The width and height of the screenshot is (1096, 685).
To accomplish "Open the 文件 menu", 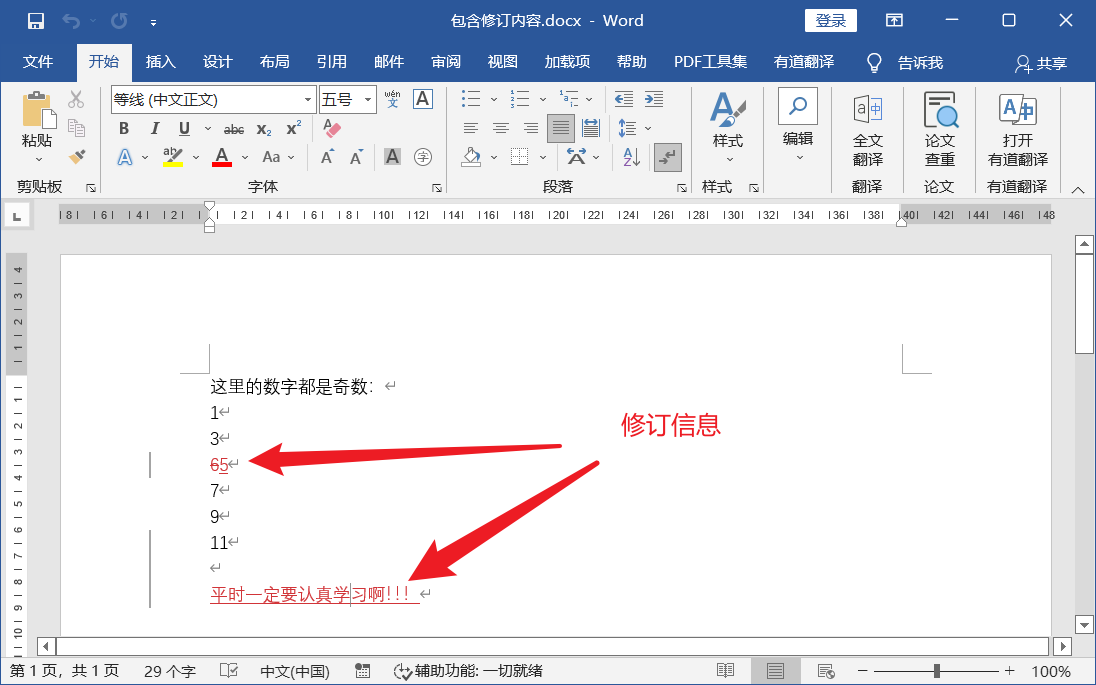I will coord(39,61).
